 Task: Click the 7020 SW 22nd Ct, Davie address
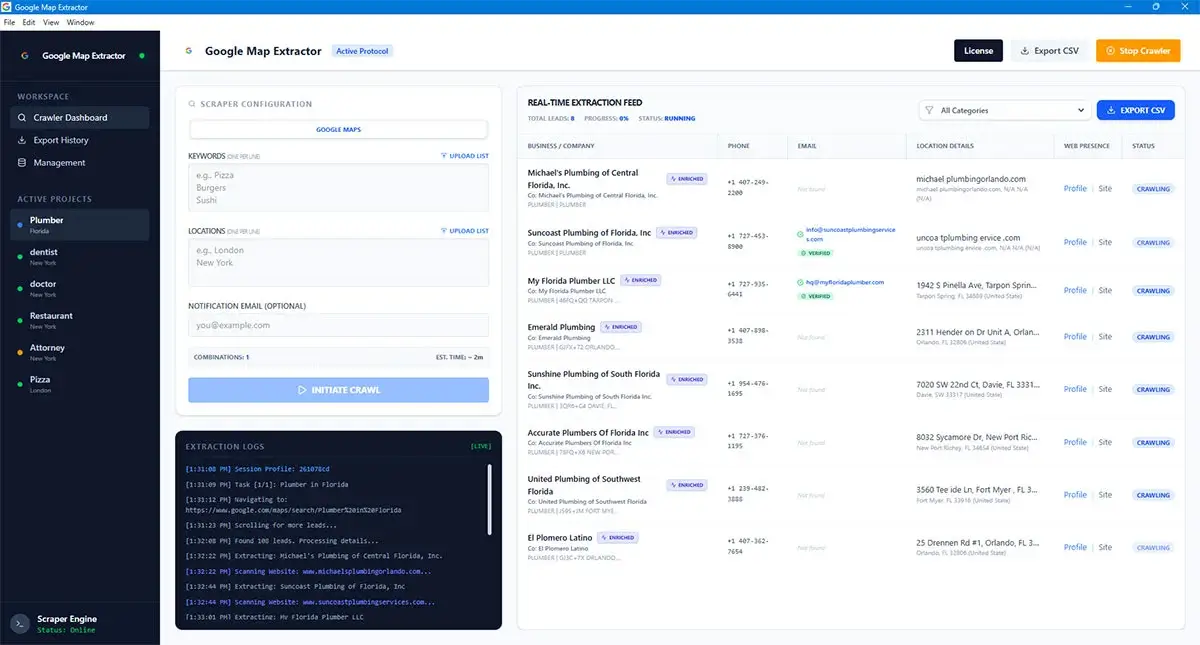pos(978,384)
